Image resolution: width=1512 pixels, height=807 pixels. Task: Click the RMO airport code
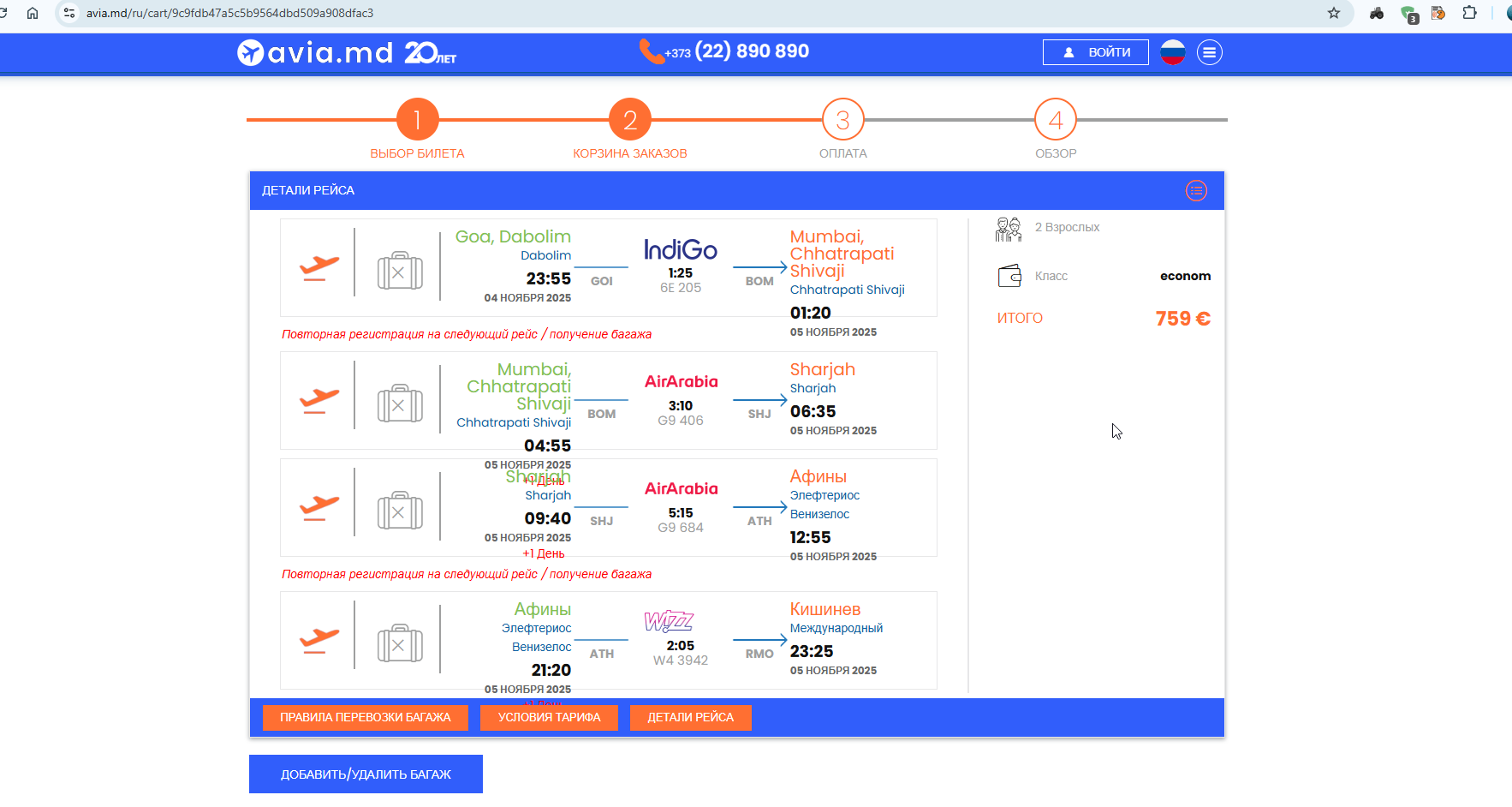pyautogui.click(x=759, y=654)
